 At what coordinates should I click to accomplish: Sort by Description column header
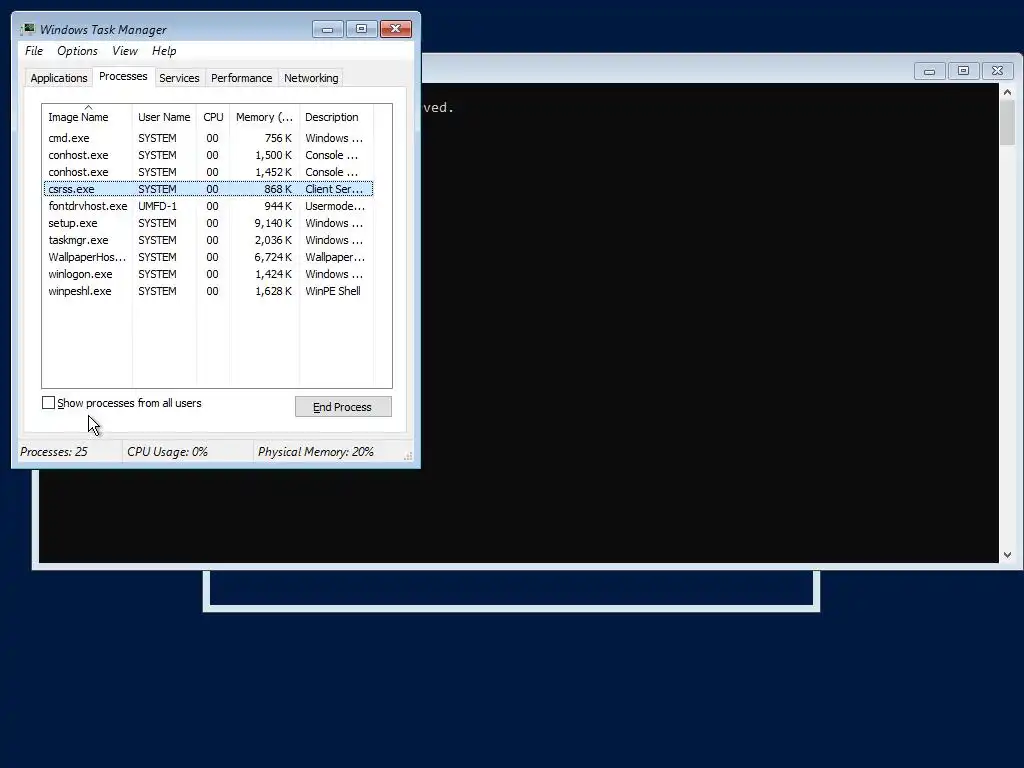click(336, 117)
